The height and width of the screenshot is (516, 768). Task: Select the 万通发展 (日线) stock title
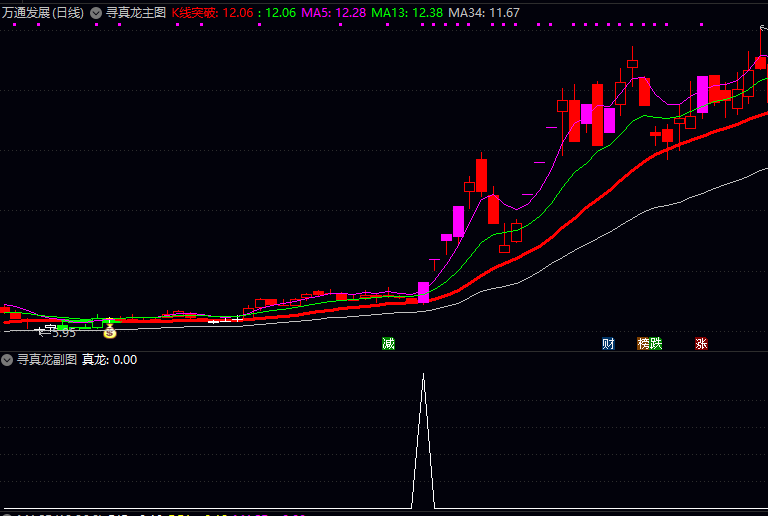43,13
